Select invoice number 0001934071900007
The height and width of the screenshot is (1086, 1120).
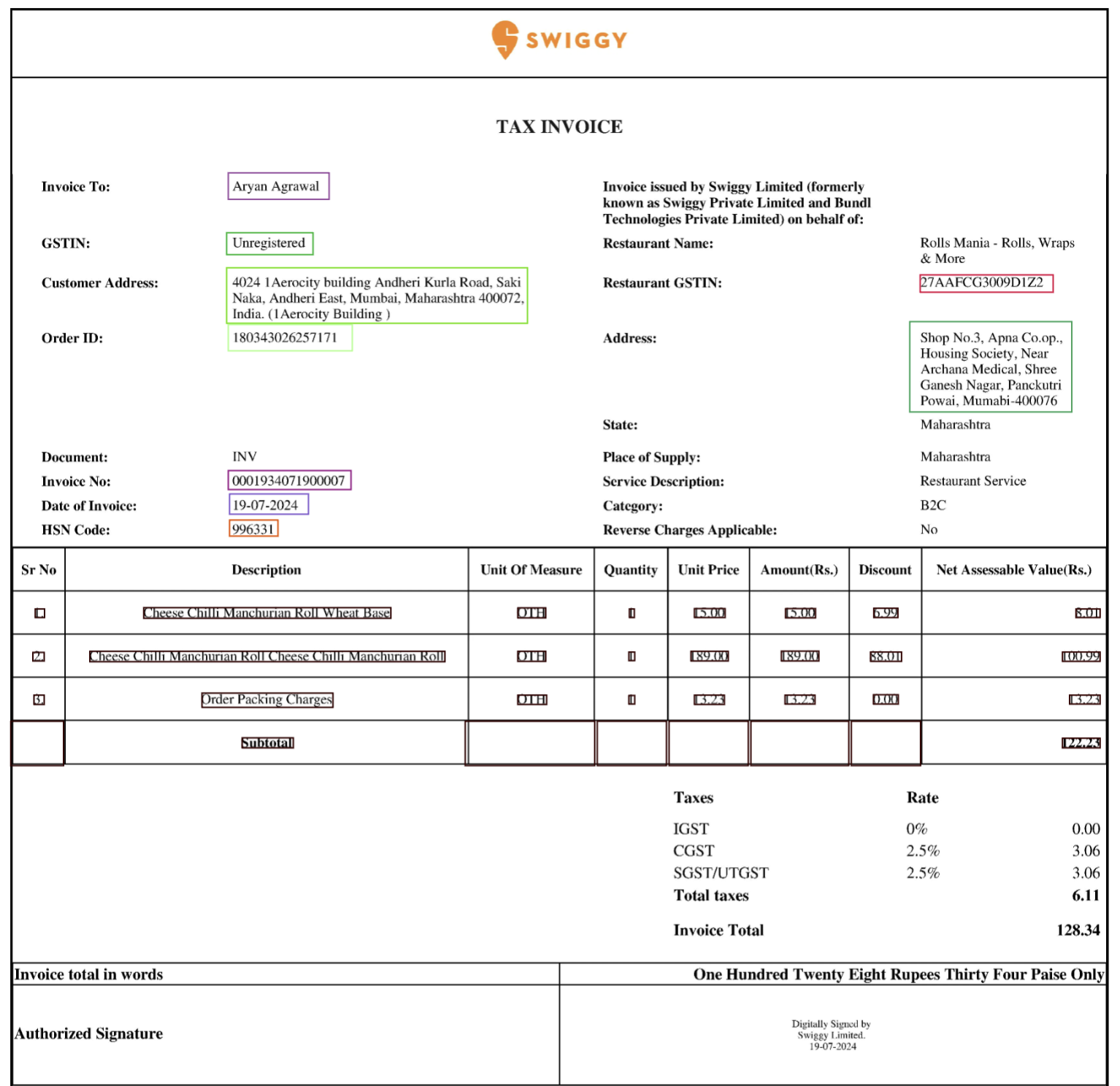(x=289, y=480)
